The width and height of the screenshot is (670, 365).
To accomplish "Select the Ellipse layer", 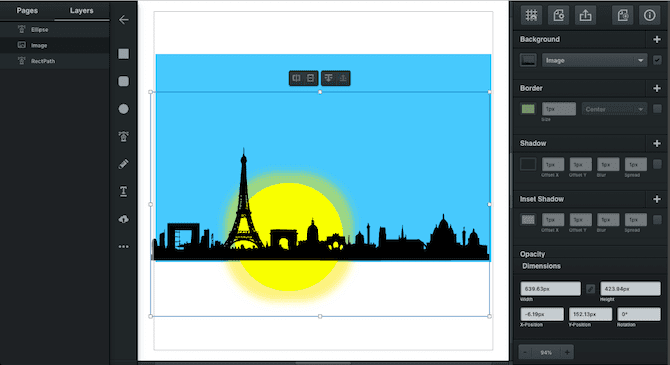I will (x=55, y=29).
